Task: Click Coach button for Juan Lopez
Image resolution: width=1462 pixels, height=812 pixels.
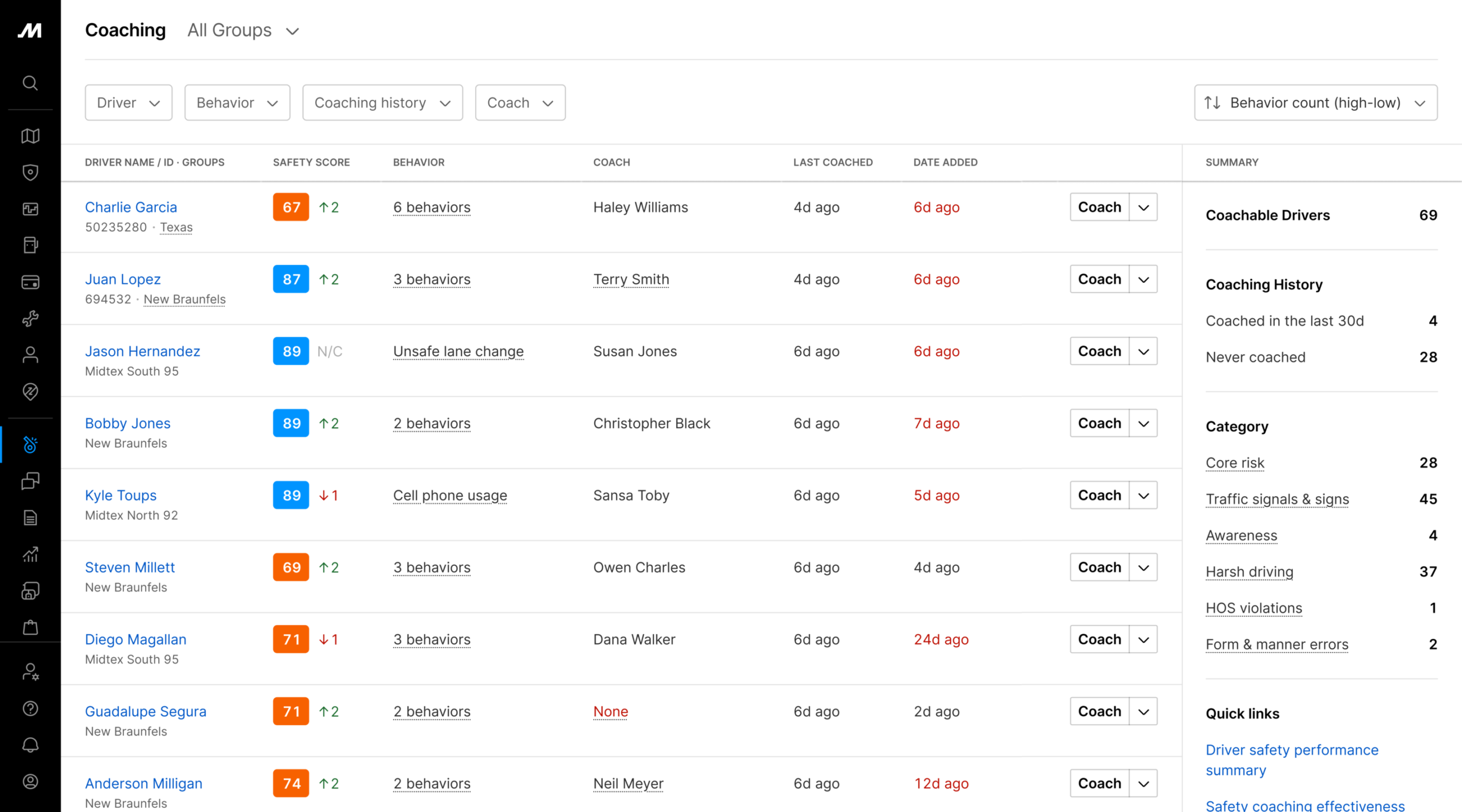Action: [1099, 279]
